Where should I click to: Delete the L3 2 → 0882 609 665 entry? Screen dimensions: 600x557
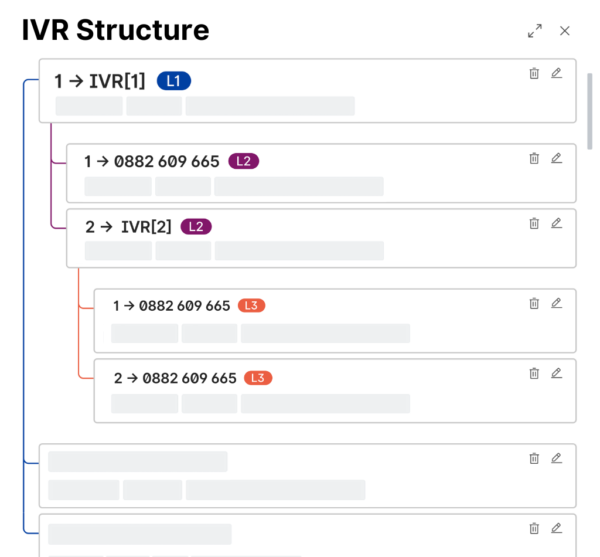point(534,373)
